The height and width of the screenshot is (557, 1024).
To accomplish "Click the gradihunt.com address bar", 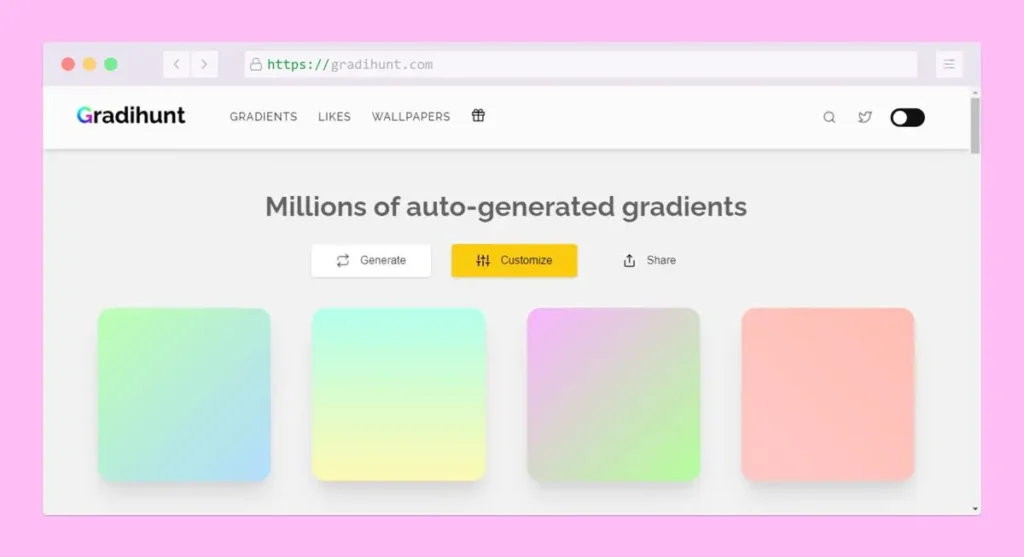I will click(x=580, y=64).
